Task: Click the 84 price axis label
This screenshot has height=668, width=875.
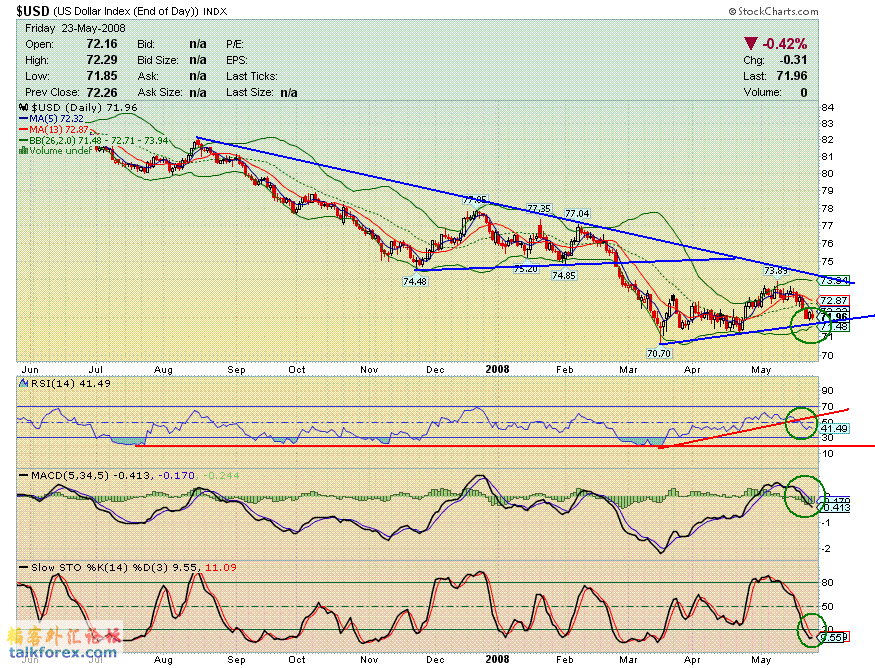Action: point(827,107)
